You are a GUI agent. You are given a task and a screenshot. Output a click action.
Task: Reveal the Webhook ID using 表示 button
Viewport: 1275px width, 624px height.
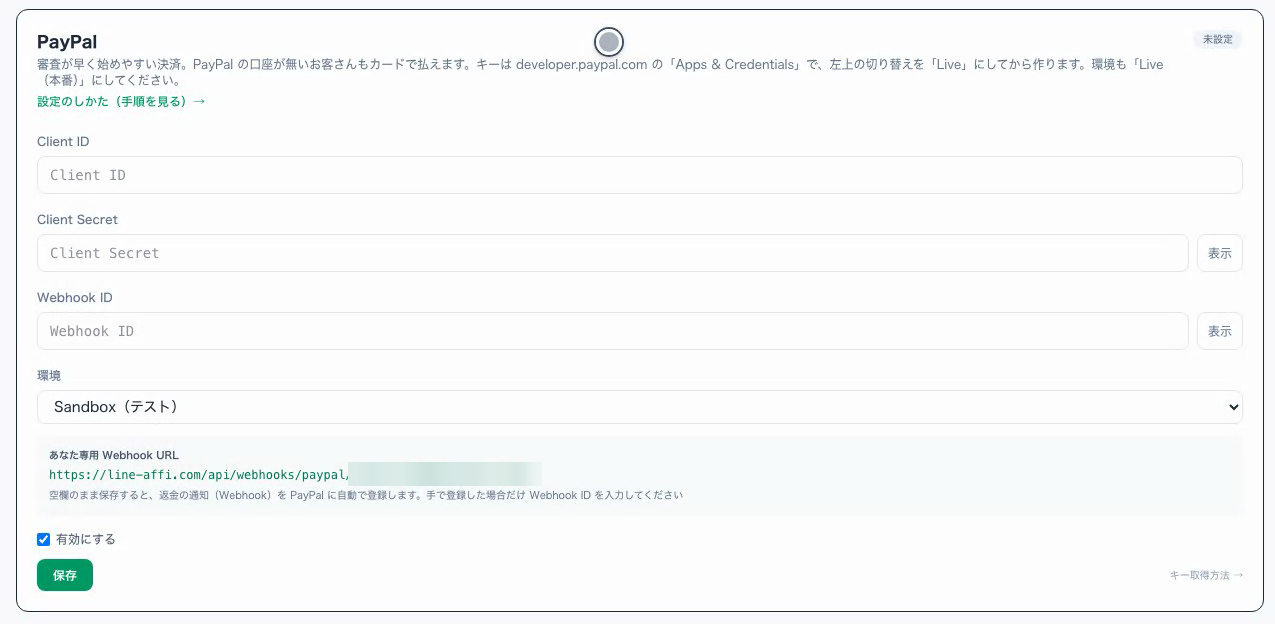click(x=1219, y=331)
